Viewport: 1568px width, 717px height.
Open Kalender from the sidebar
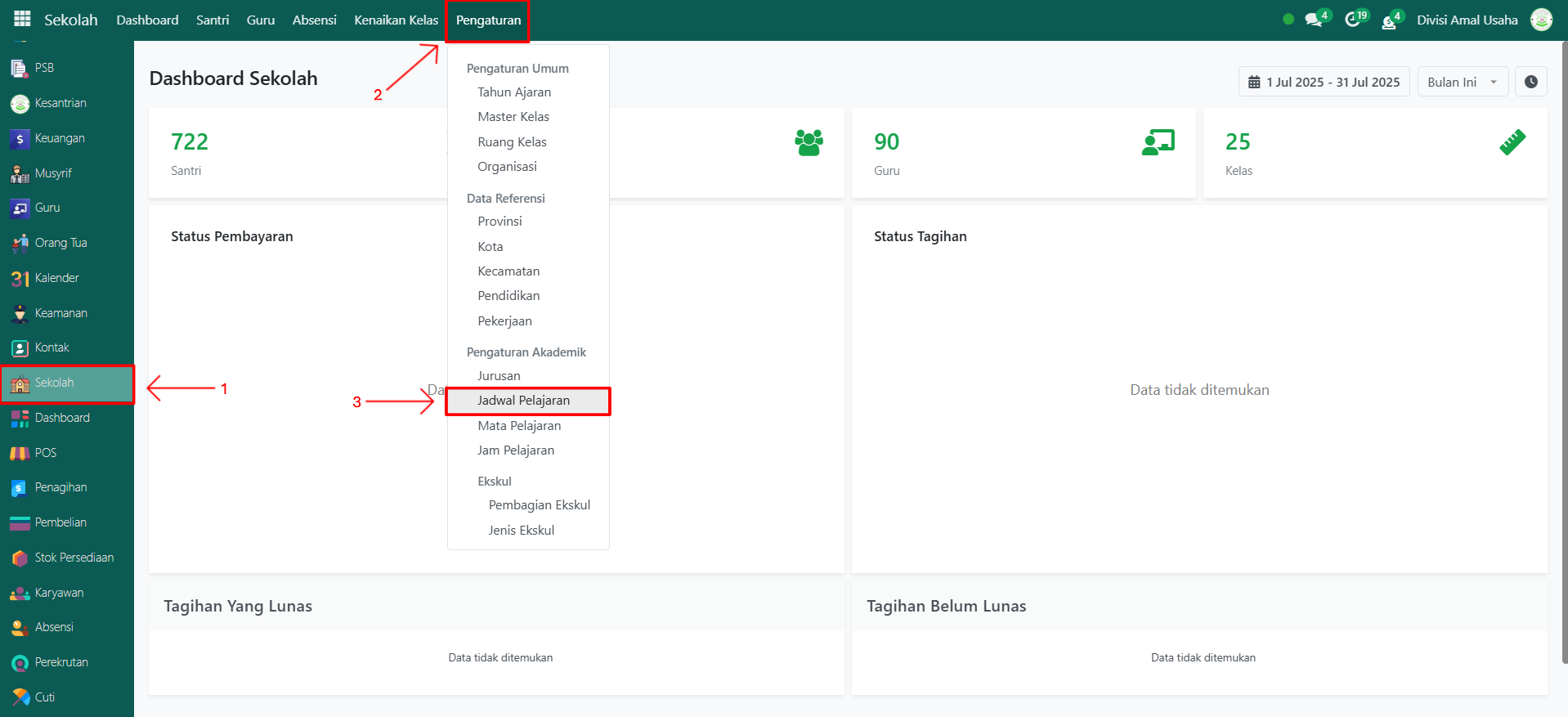(x=56, y=278)
